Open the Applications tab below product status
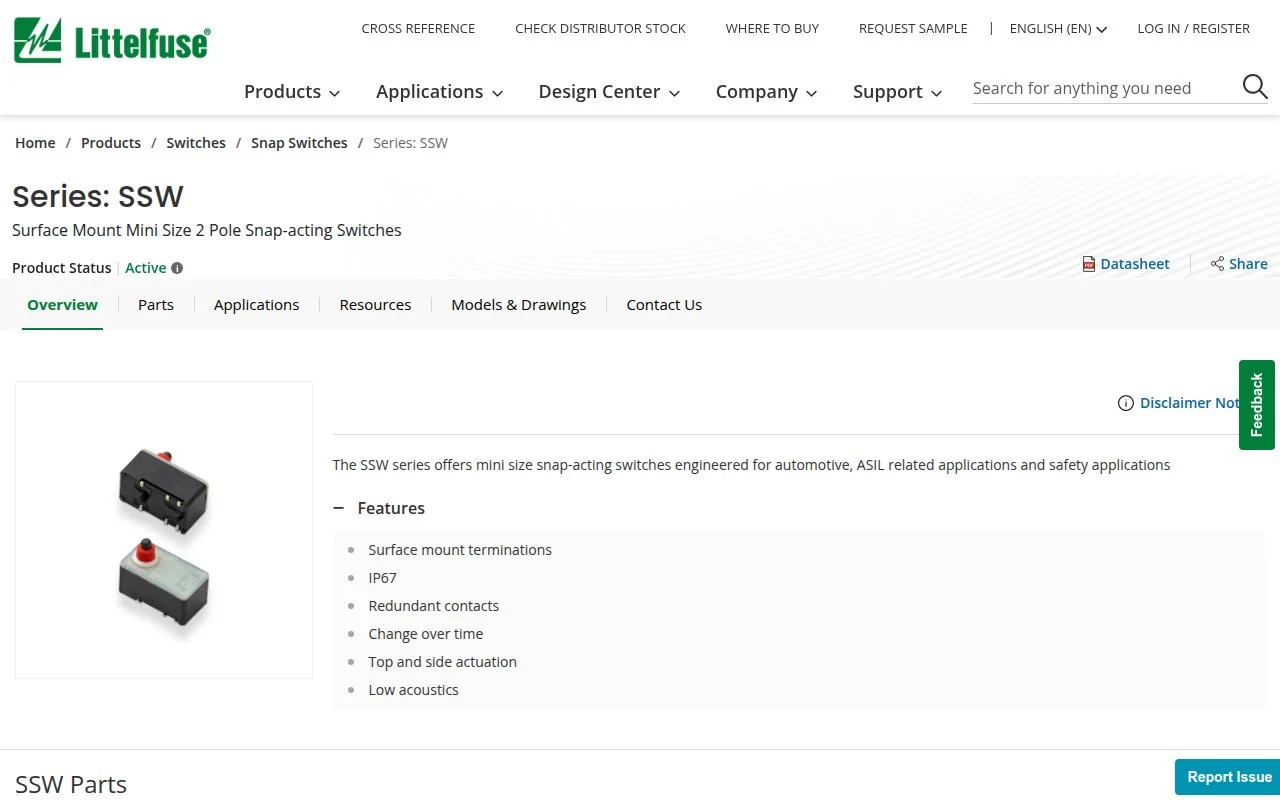The height and width of the screenshot is (800, 1280). coord(256,304)
